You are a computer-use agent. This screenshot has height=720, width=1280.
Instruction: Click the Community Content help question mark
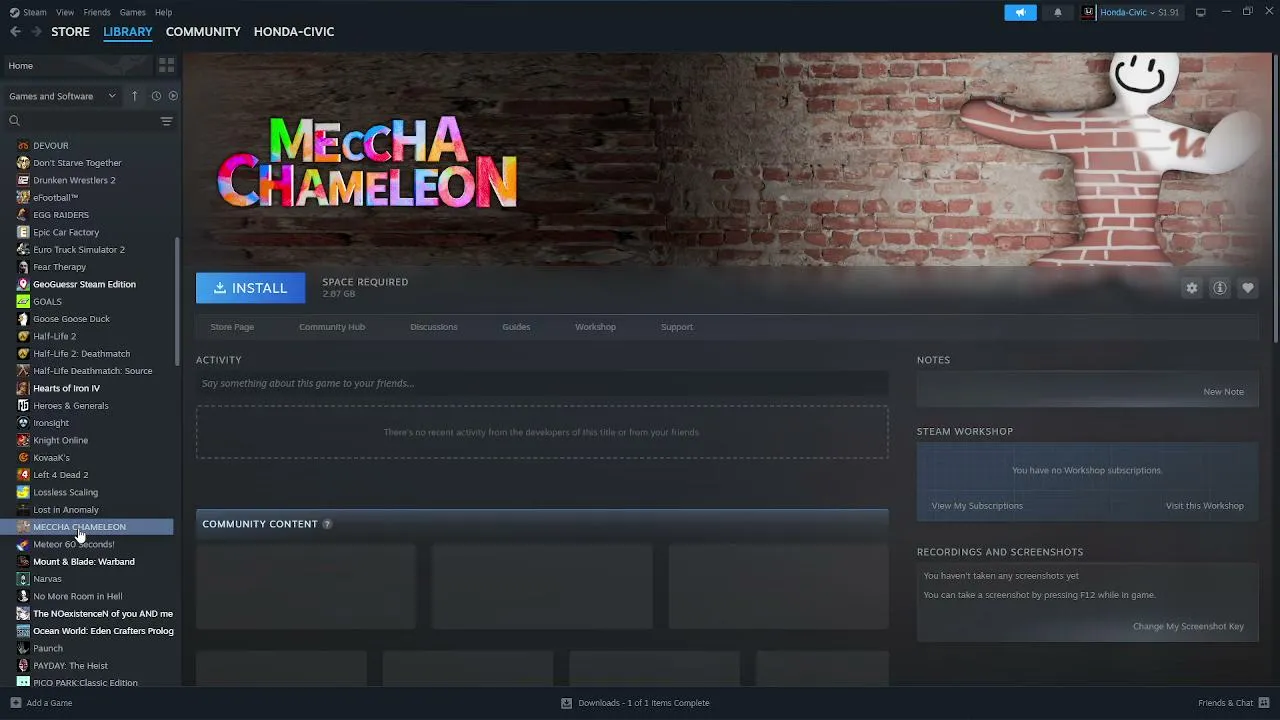click(327, 524)
